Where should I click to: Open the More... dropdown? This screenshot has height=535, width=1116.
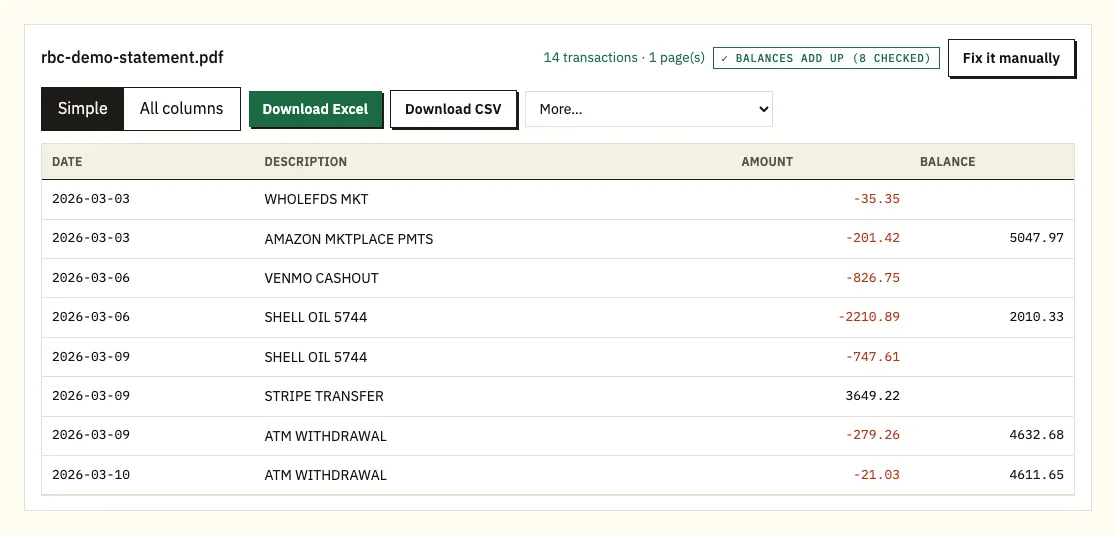tap(648, 110)
